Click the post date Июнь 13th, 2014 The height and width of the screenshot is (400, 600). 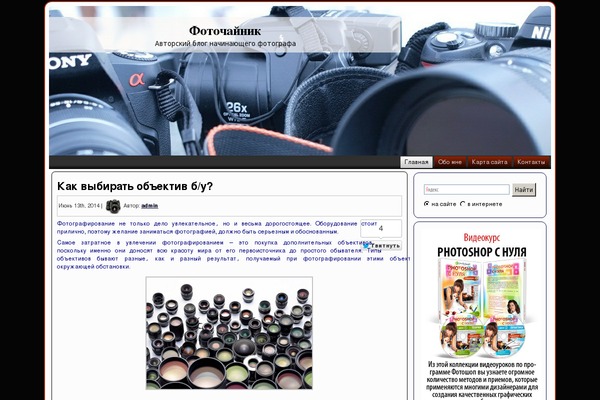click(79, 206)
